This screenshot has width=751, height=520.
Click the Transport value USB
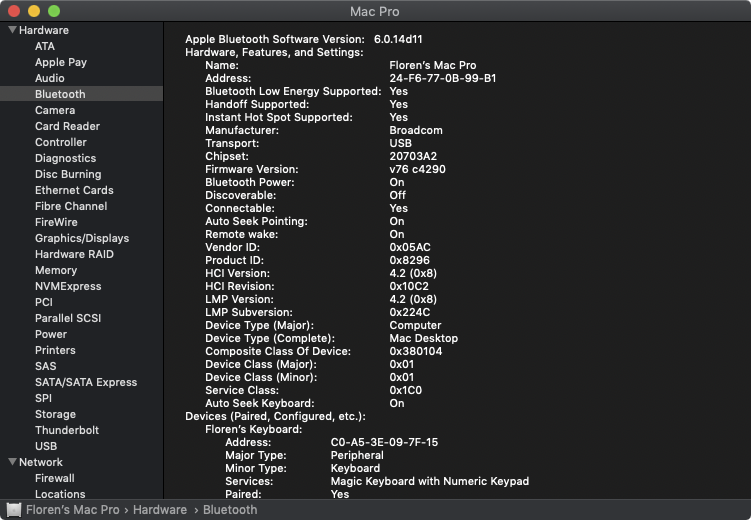pos(400,143)
